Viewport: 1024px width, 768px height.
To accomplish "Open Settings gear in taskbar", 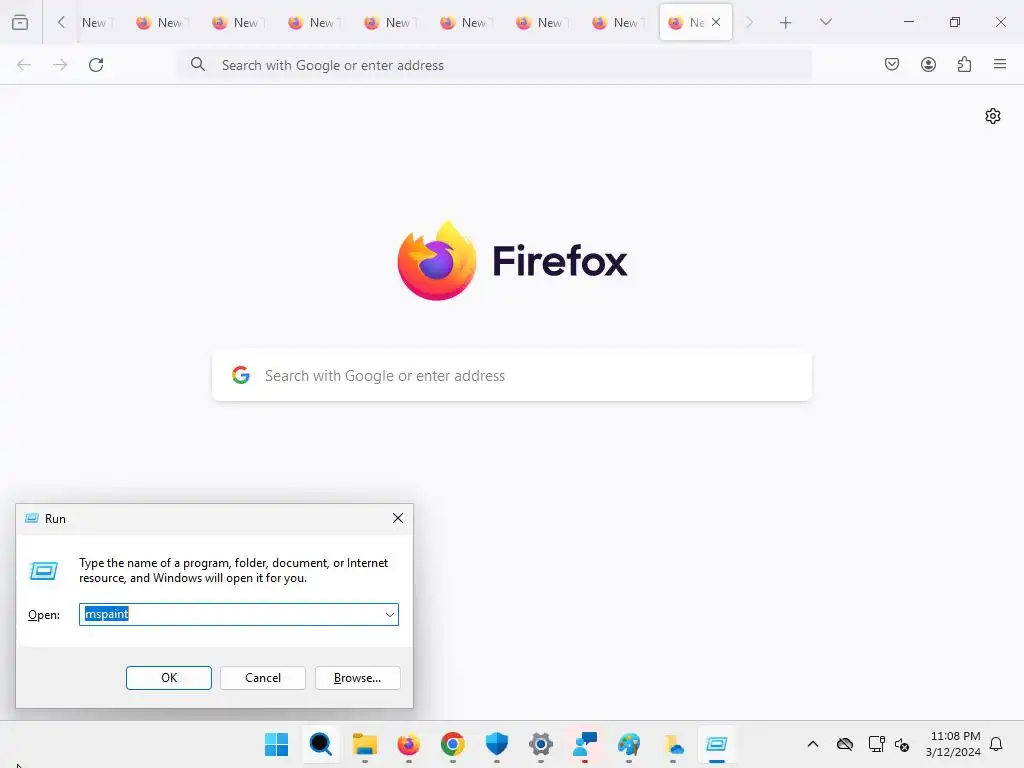I will 541,744.
